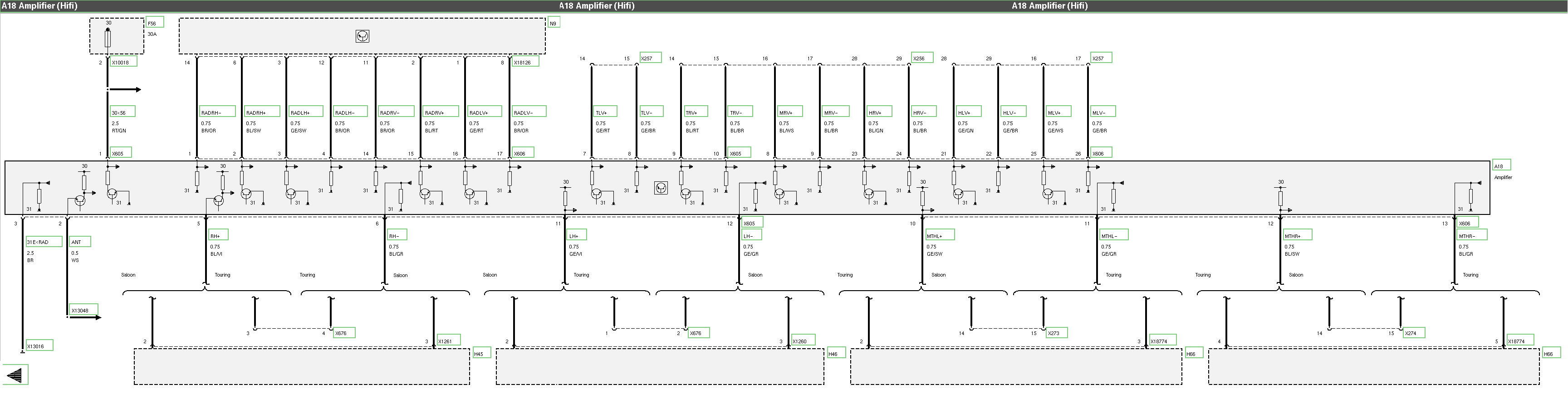Click the Amplifier caption under A18

[1503, 177]
